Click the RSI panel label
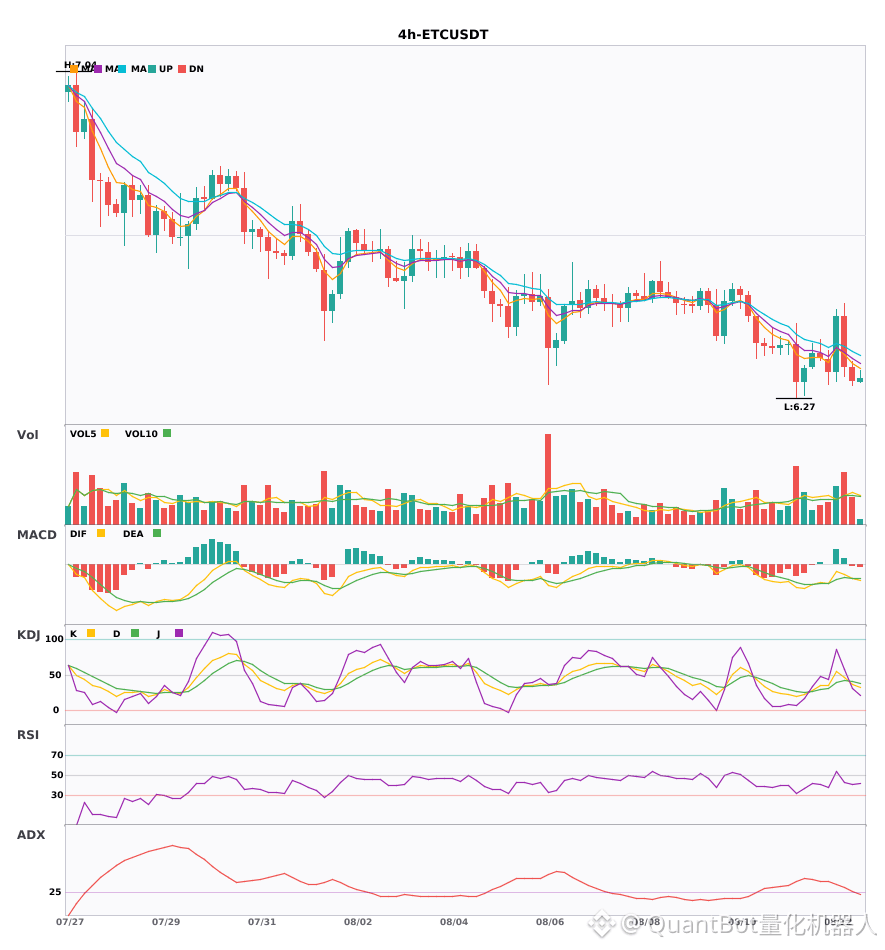Image resolution: width=885 pixels, height=950 pixels. 28,735
